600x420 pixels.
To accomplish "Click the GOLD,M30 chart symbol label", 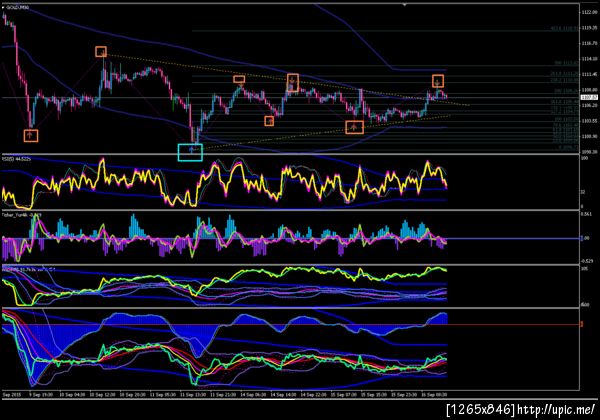I will (x=17, y=7).
